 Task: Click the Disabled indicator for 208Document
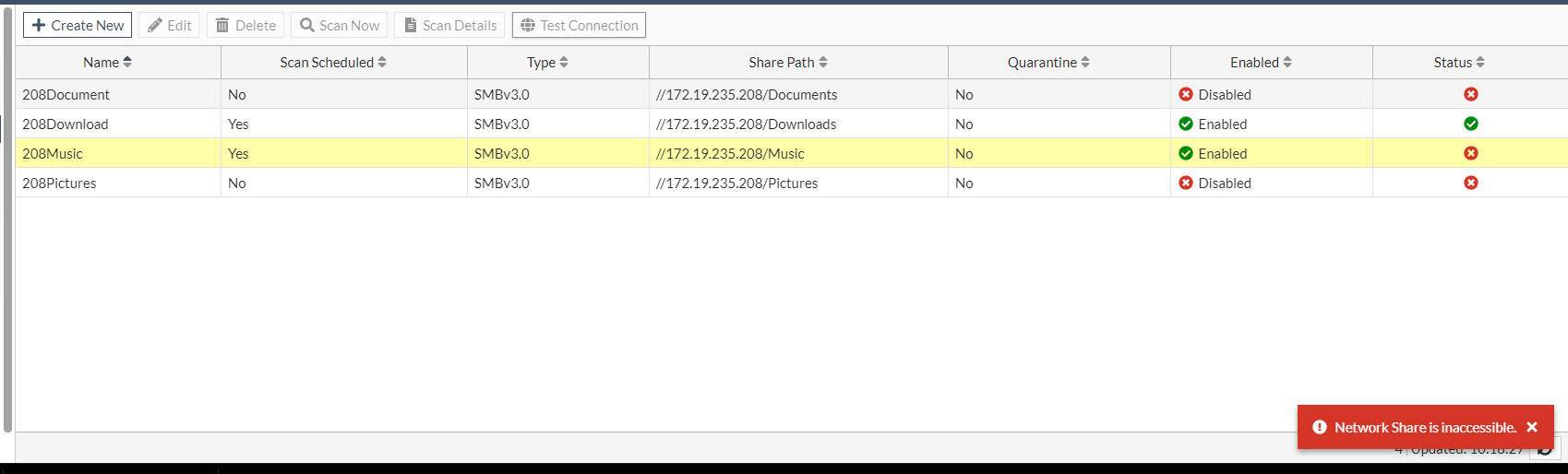tap(1215, 94)
